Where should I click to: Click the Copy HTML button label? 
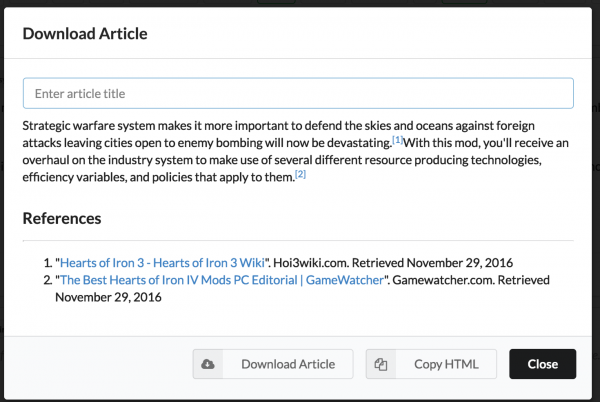[x=446, y=364]
